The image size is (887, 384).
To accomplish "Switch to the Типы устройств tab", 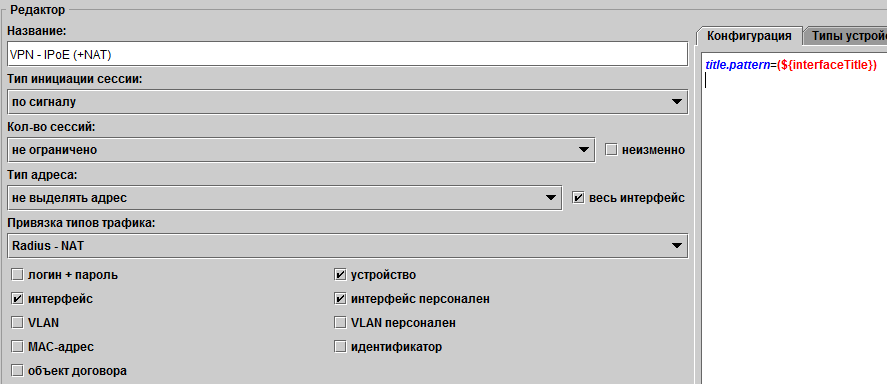I will pyautogui.click(x=845, y=36).
